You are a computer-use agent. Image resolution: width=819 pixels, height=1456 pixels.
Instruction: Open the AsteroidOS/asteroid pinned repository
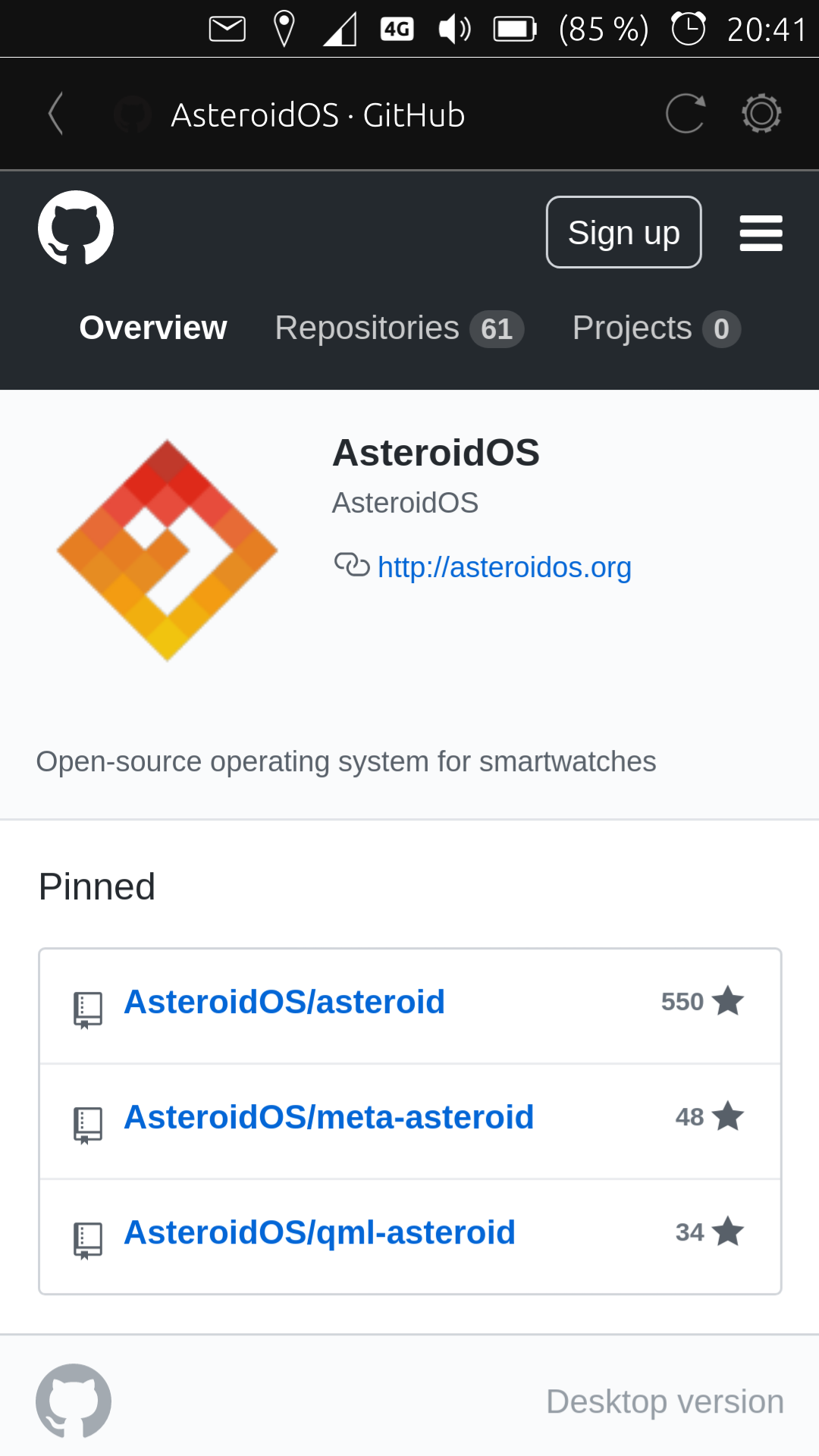[284, 1002]
